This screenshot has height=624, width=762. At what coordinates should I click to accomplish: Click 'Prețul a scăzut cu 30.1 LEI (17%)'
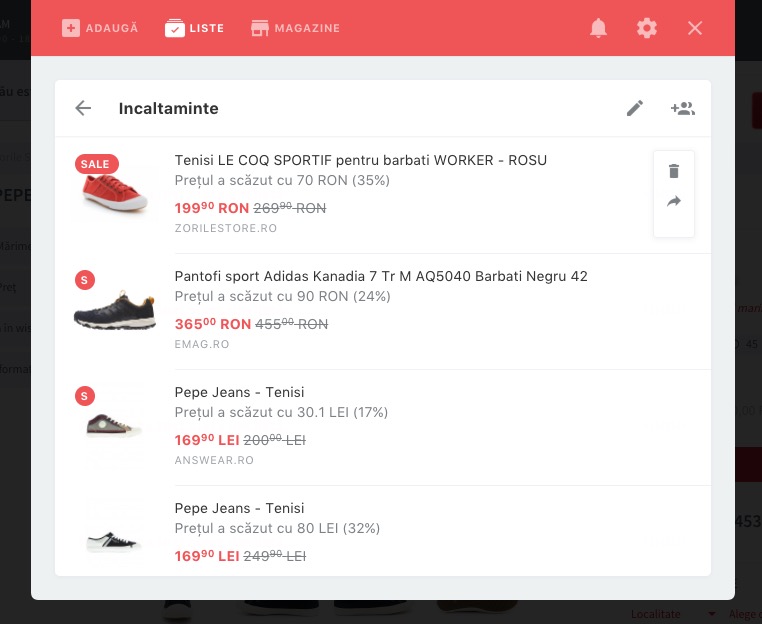(x=281, y=413)
